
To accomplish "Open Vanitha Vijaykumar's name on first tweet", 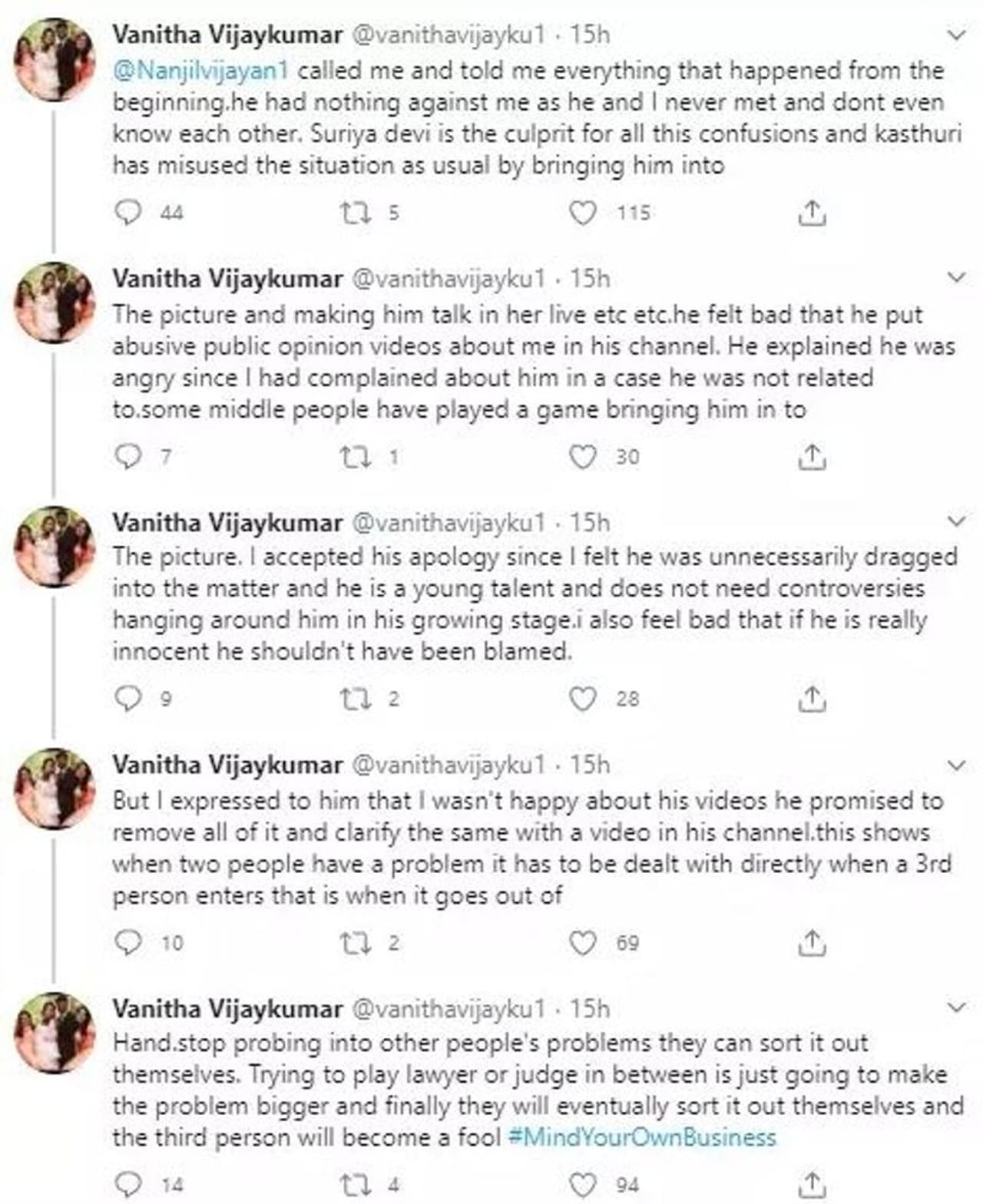I will coord(227,35).
